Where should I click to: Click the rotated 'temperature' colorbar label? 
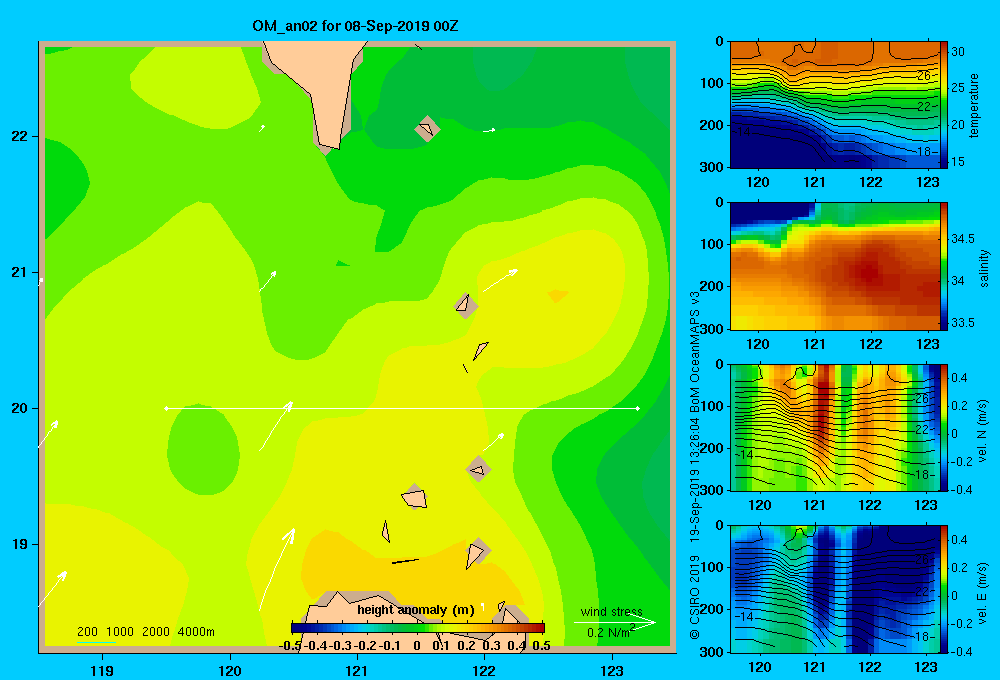tap(973, 105)
